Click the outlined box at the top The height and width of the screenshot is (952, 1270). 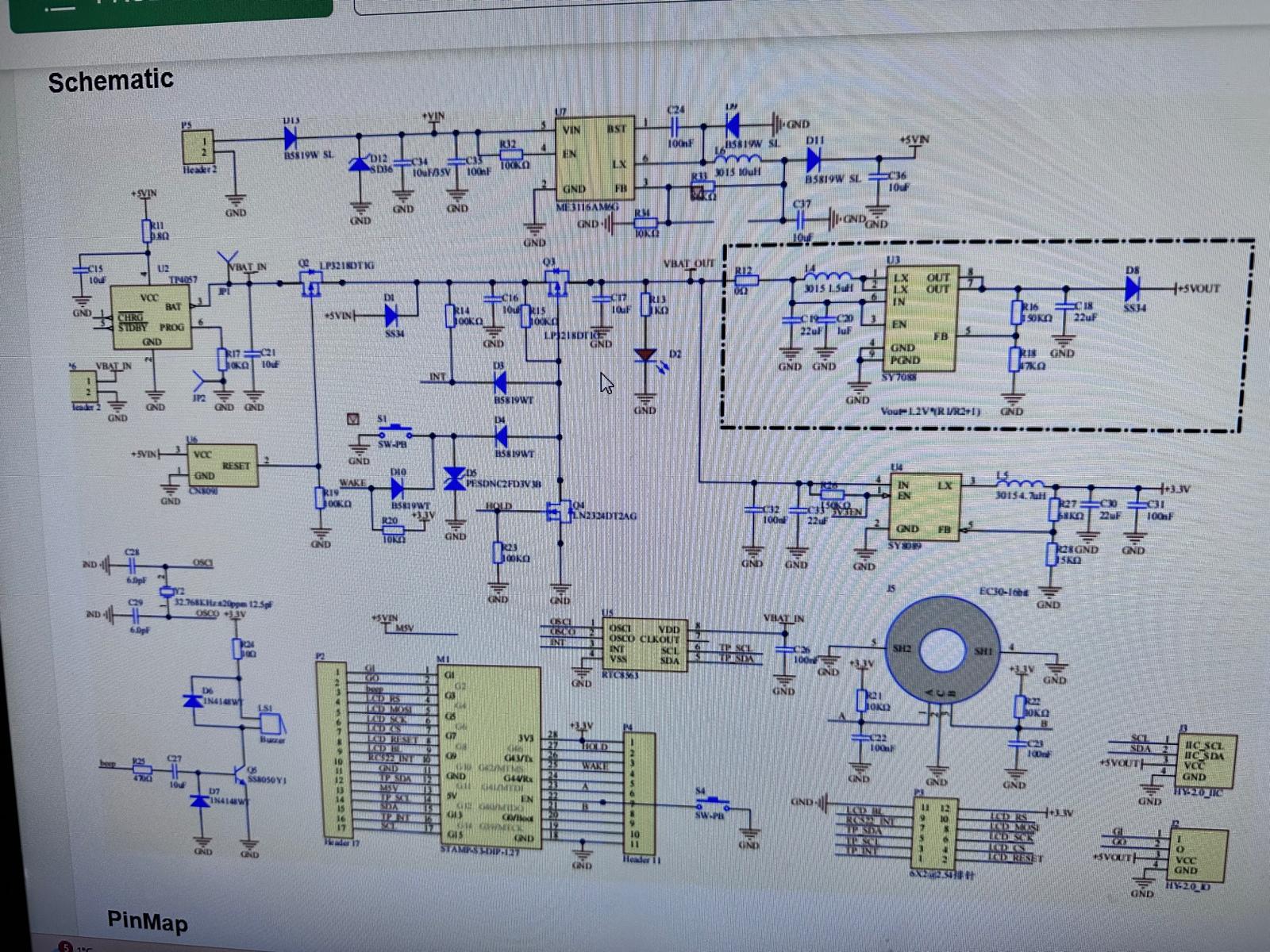810,6
